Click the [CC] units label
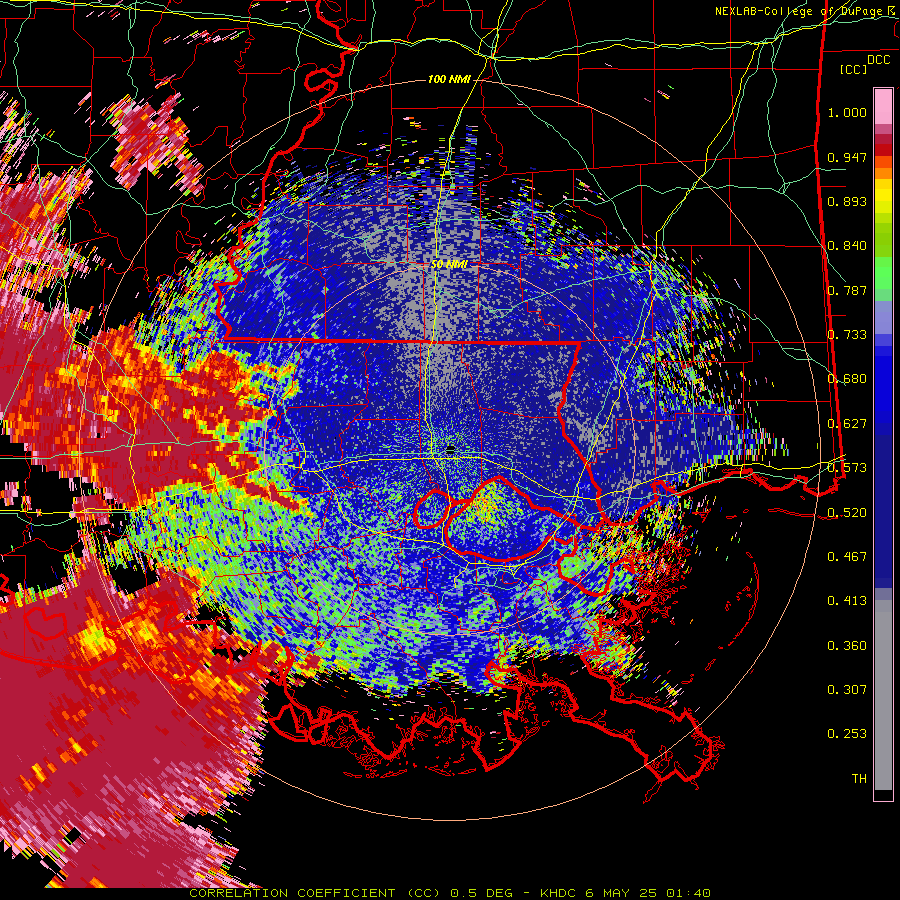Viewport: 900px width, 900px height. click(854, 69)
